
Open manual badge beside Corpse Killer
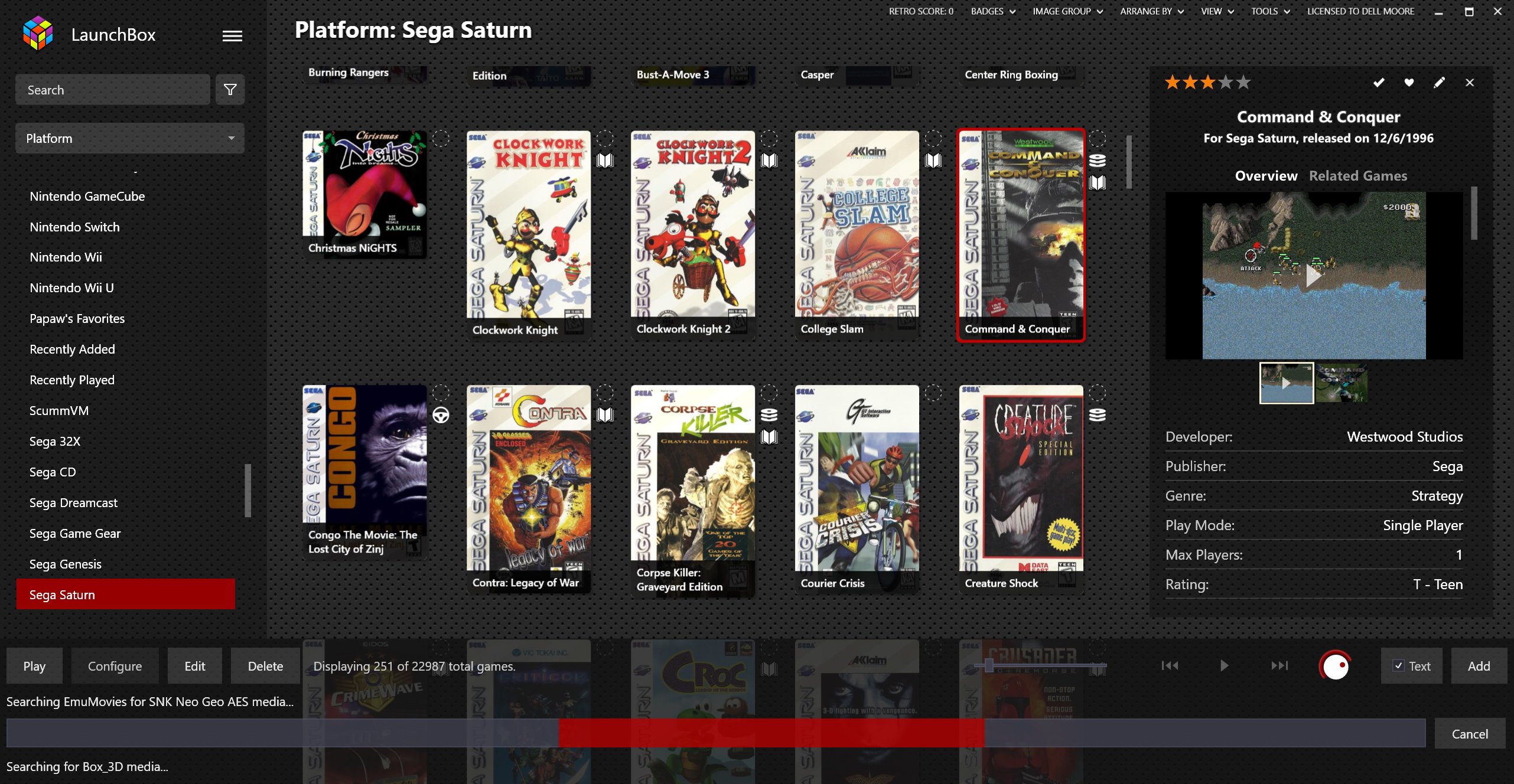[x=769, y=437]
